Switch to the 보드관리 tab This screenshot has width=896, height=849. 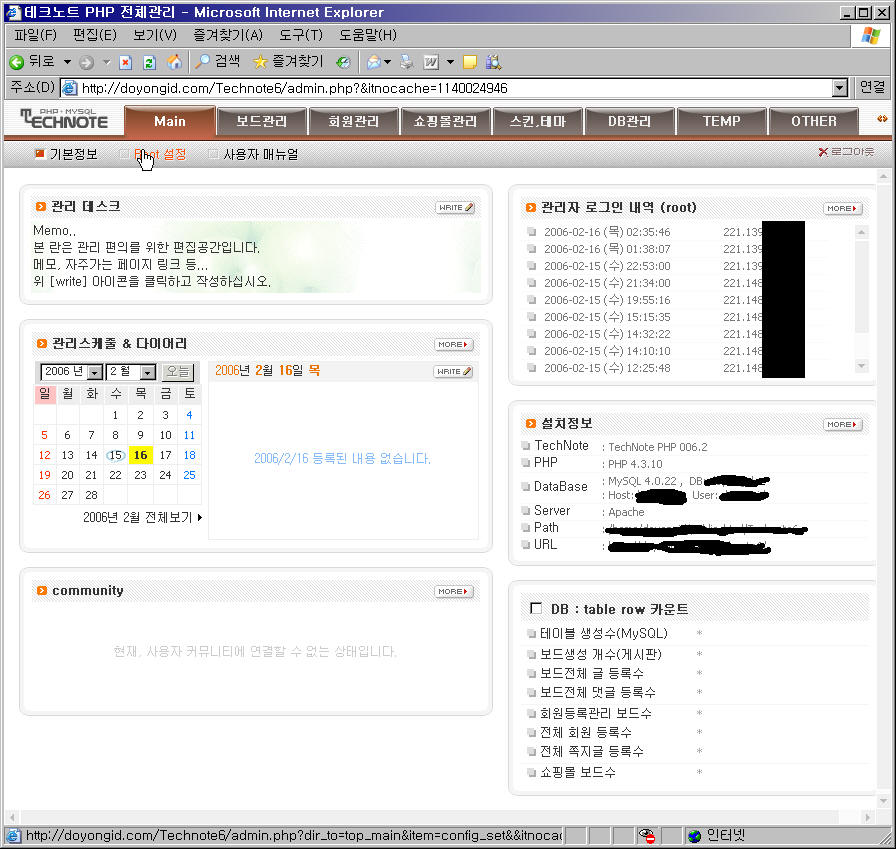point(261,121)
